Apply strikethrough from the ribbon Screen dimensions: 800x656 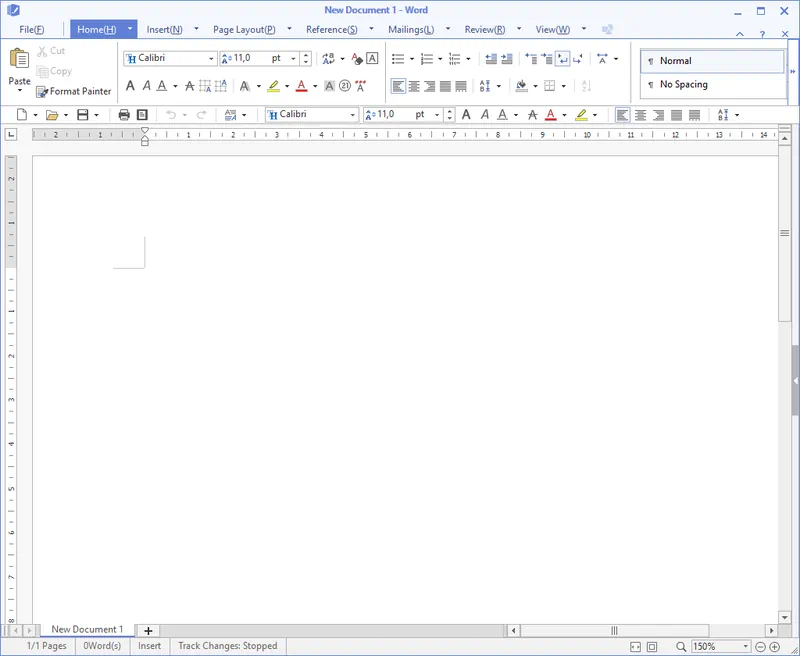pos(189,87)
